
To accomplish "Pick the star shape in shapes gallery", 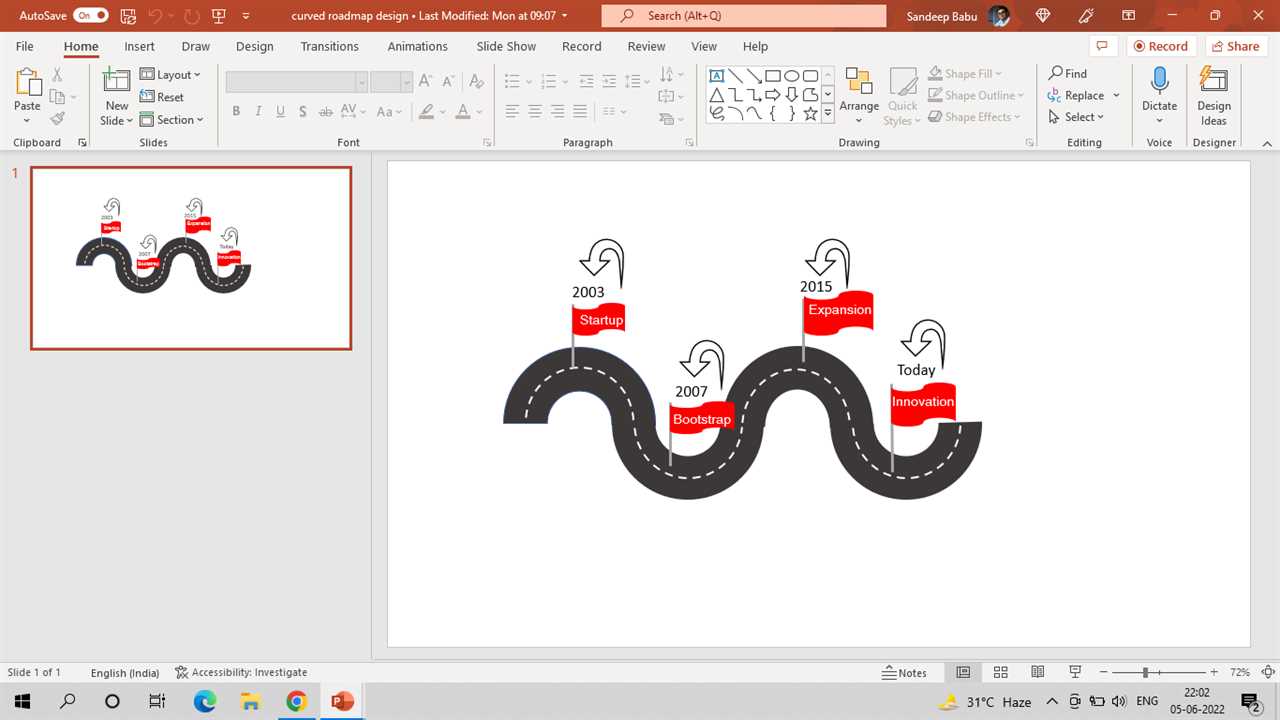I will point(810,114).
